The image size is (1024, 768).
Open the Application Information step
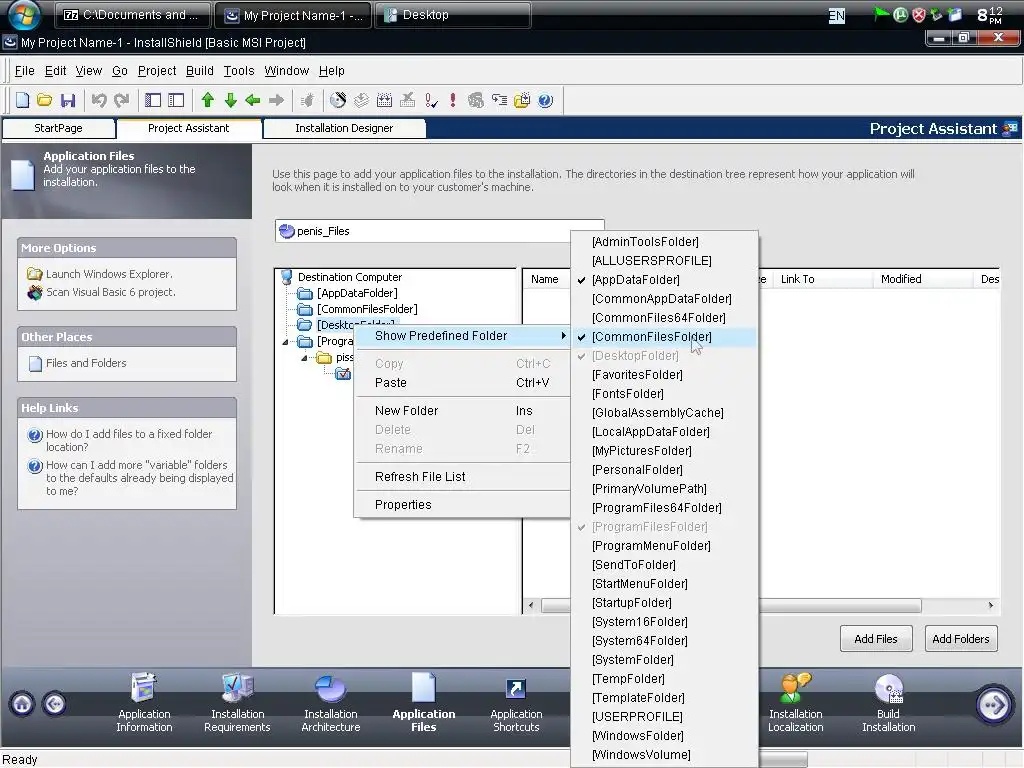click(144, 703)
